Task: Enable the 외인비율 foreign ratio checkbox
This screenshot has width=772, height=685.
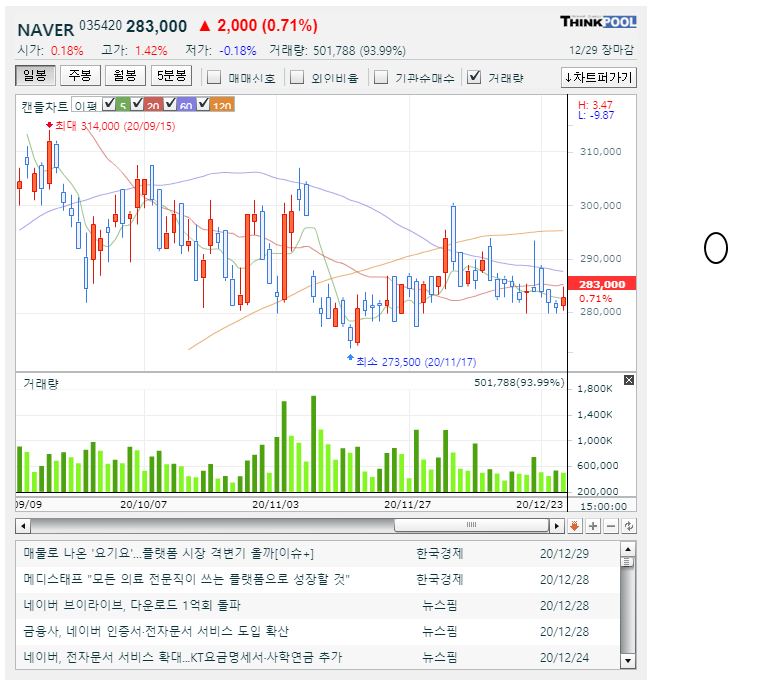Action: [297, 77]
